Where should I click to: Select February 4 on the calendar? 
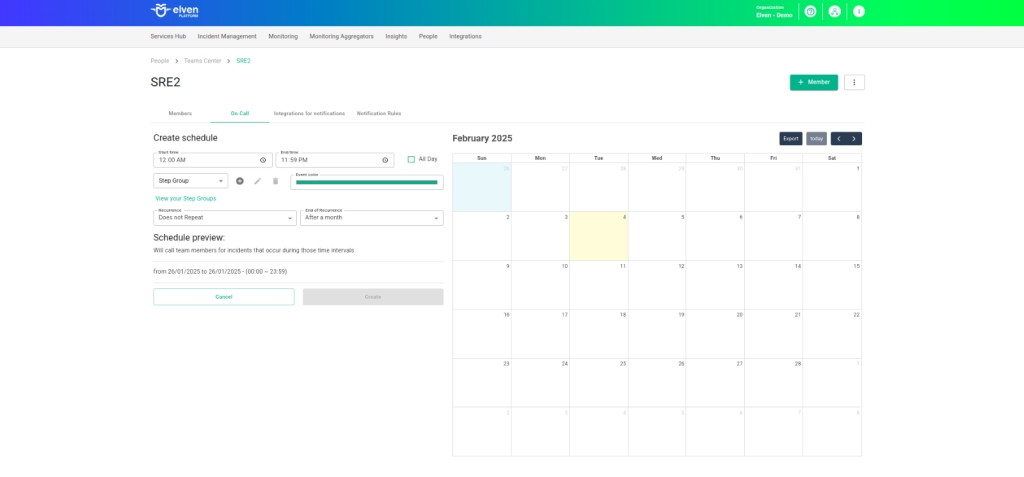(x=599, y=236)
